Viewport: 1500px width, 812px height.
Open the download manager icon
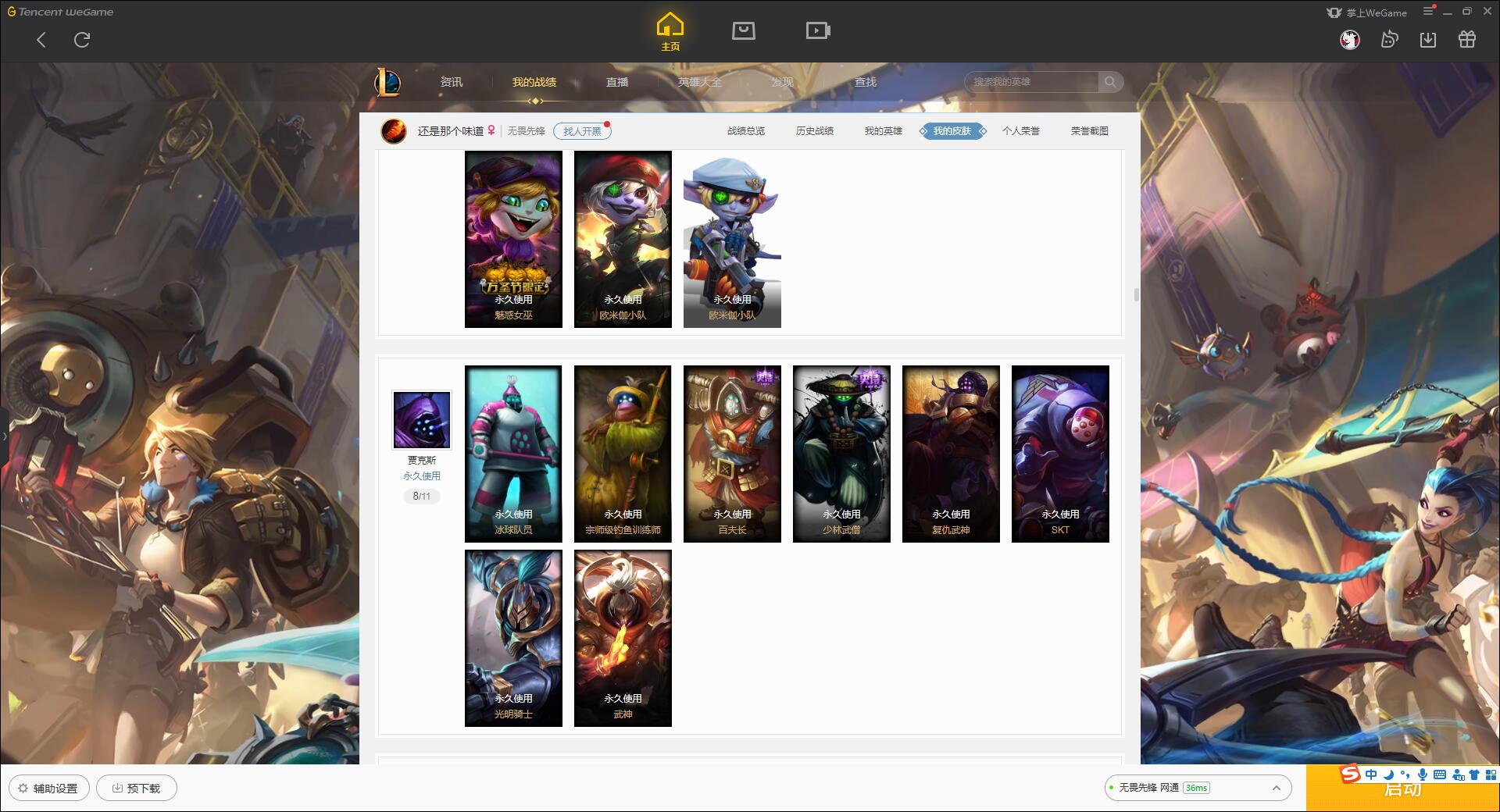1428,39
